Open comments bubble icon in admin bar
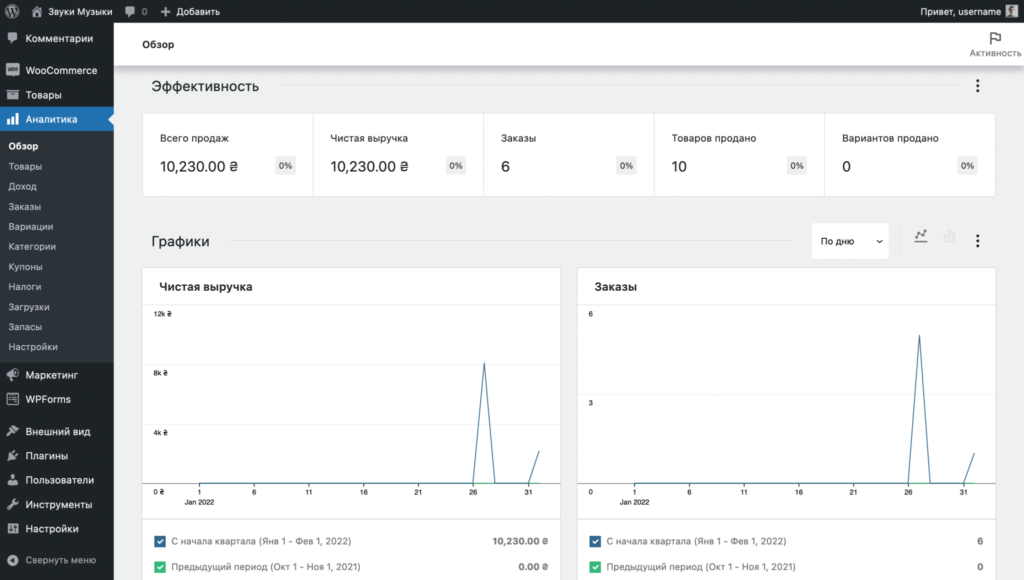The width and height of the screenshot is (1024, 580). point(130,11)
